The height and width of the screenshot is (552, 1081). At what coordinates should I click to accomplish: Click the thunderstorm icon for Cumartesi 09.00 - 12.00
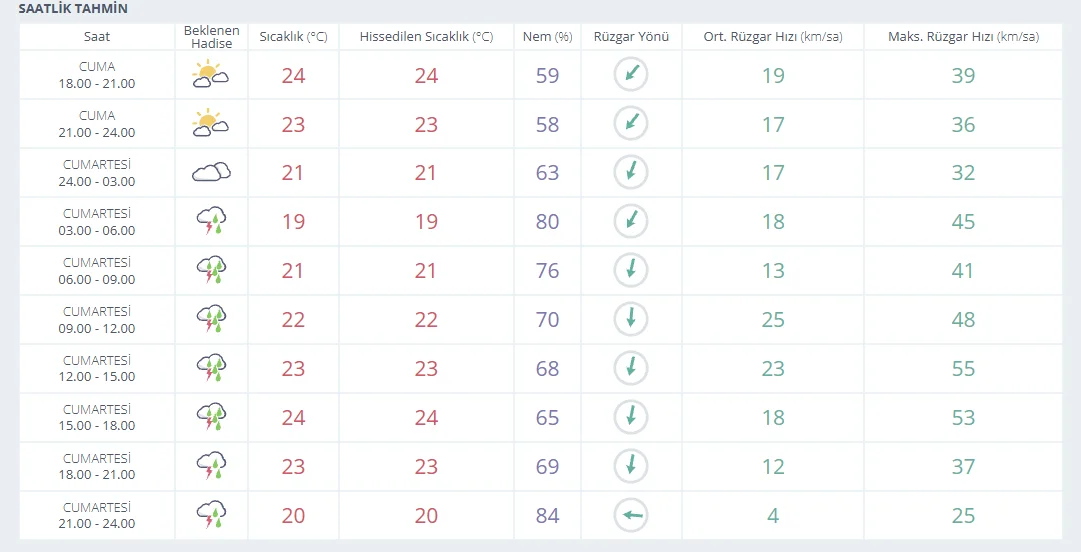[x=211, y=319]
